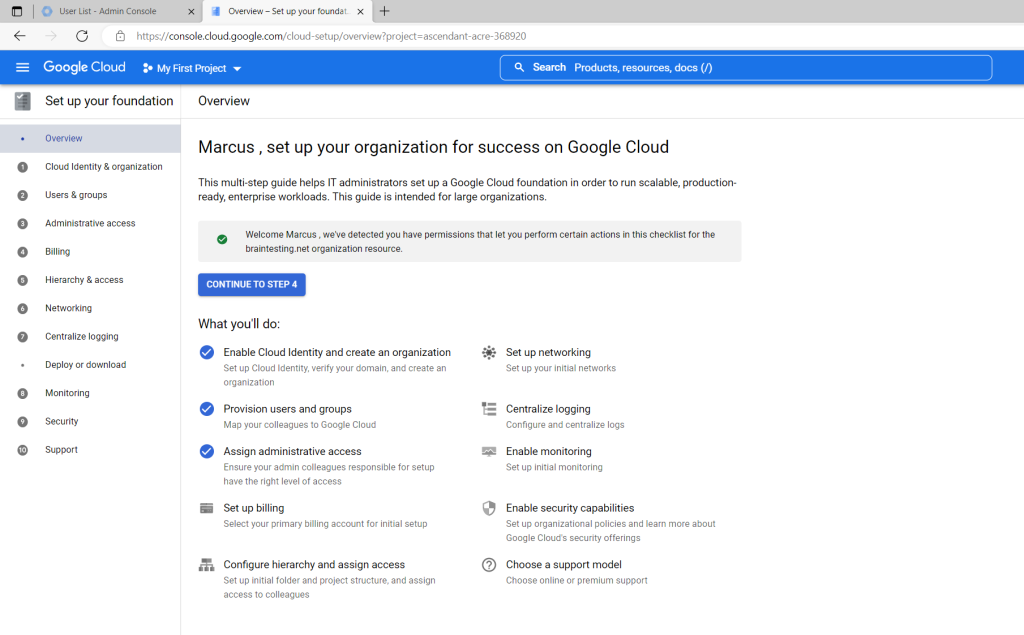Click the 'What you'll do:' heading
This screenshot has width=1024, height=635.
pyautogui.click(x=239, y=324)
